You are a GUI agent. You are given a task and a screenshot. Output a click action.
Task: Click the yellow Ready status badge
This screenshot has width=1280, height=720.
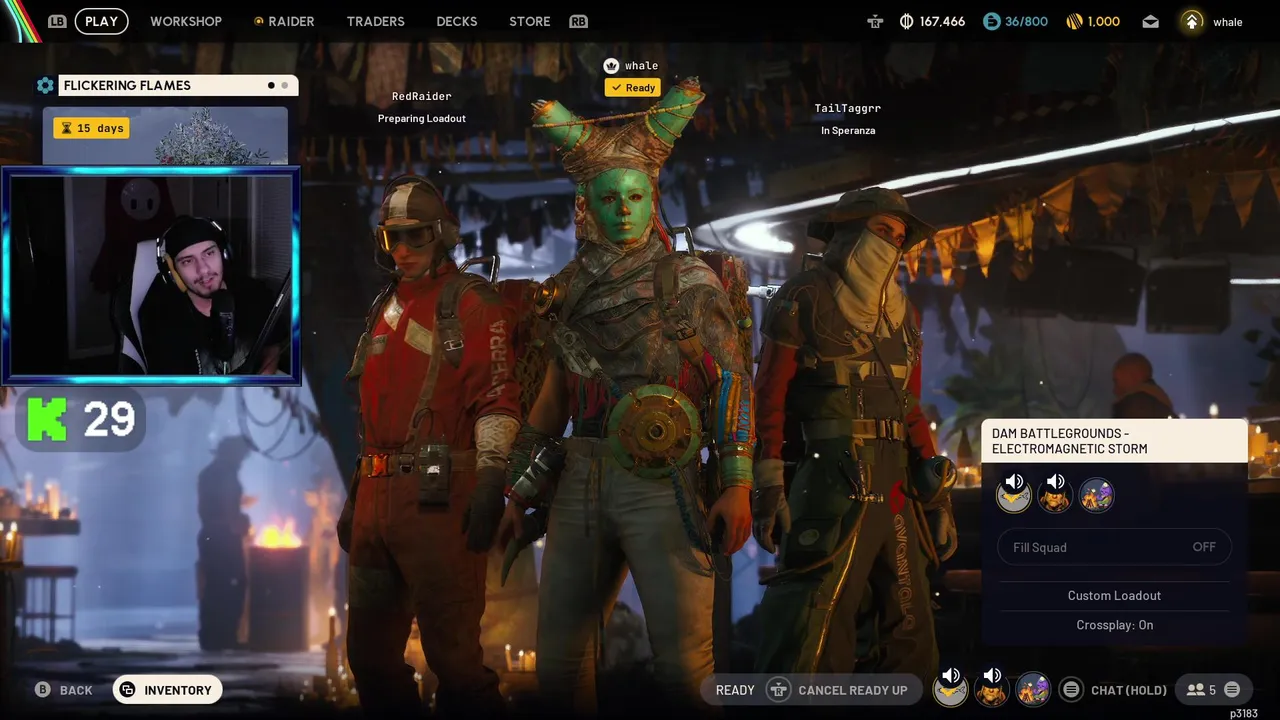[x=632, y=88]
